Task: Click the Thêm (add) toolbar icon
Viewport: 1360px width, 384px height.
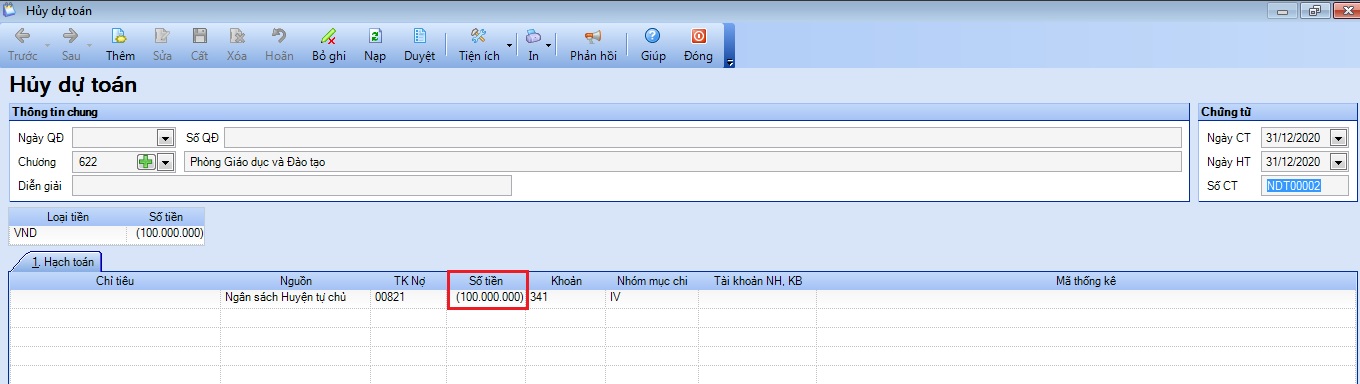Action: point(120,36)
